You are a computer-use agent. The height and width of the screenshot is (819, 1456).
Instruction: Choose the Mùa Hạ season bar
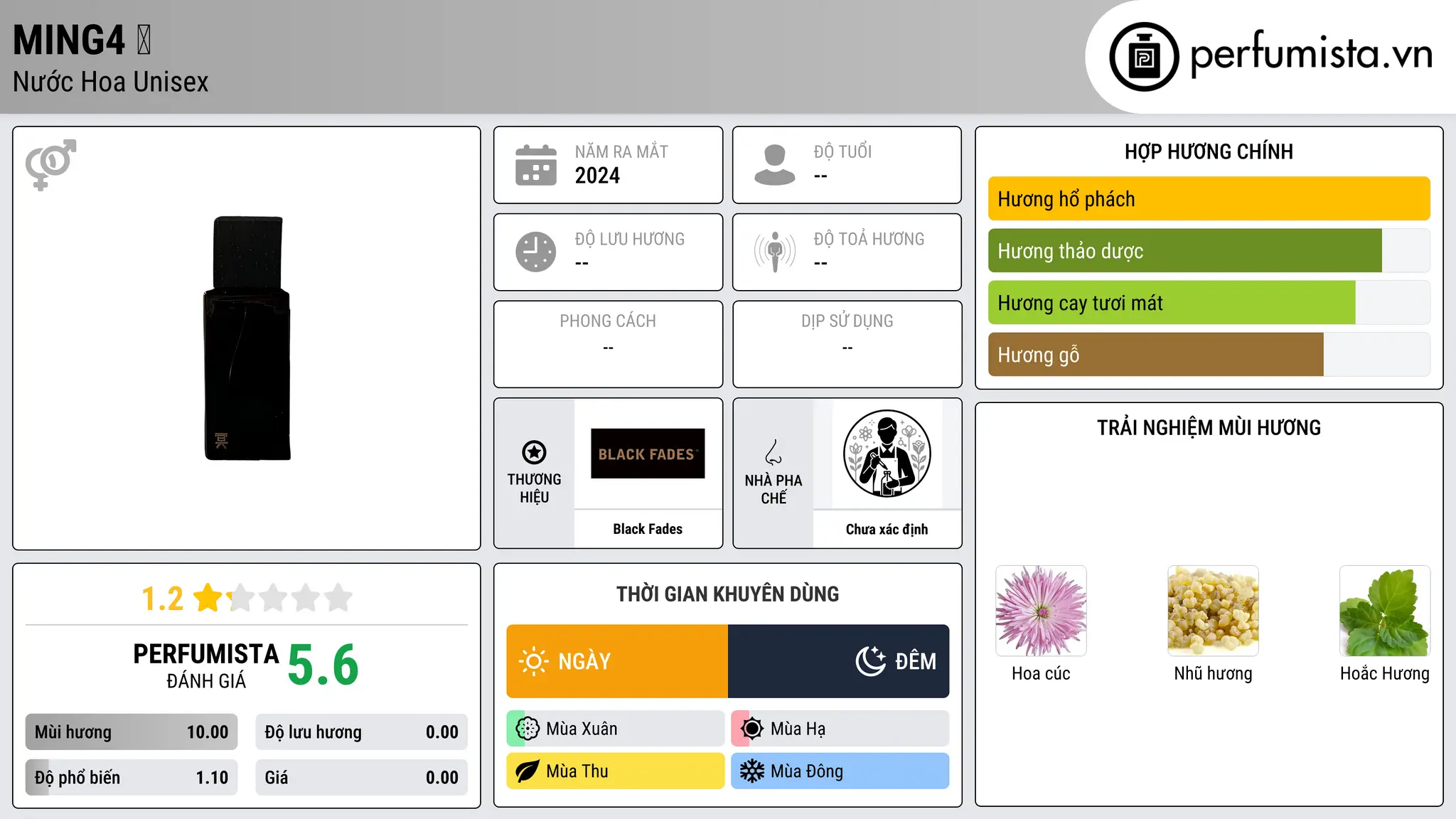click(840, 729)
